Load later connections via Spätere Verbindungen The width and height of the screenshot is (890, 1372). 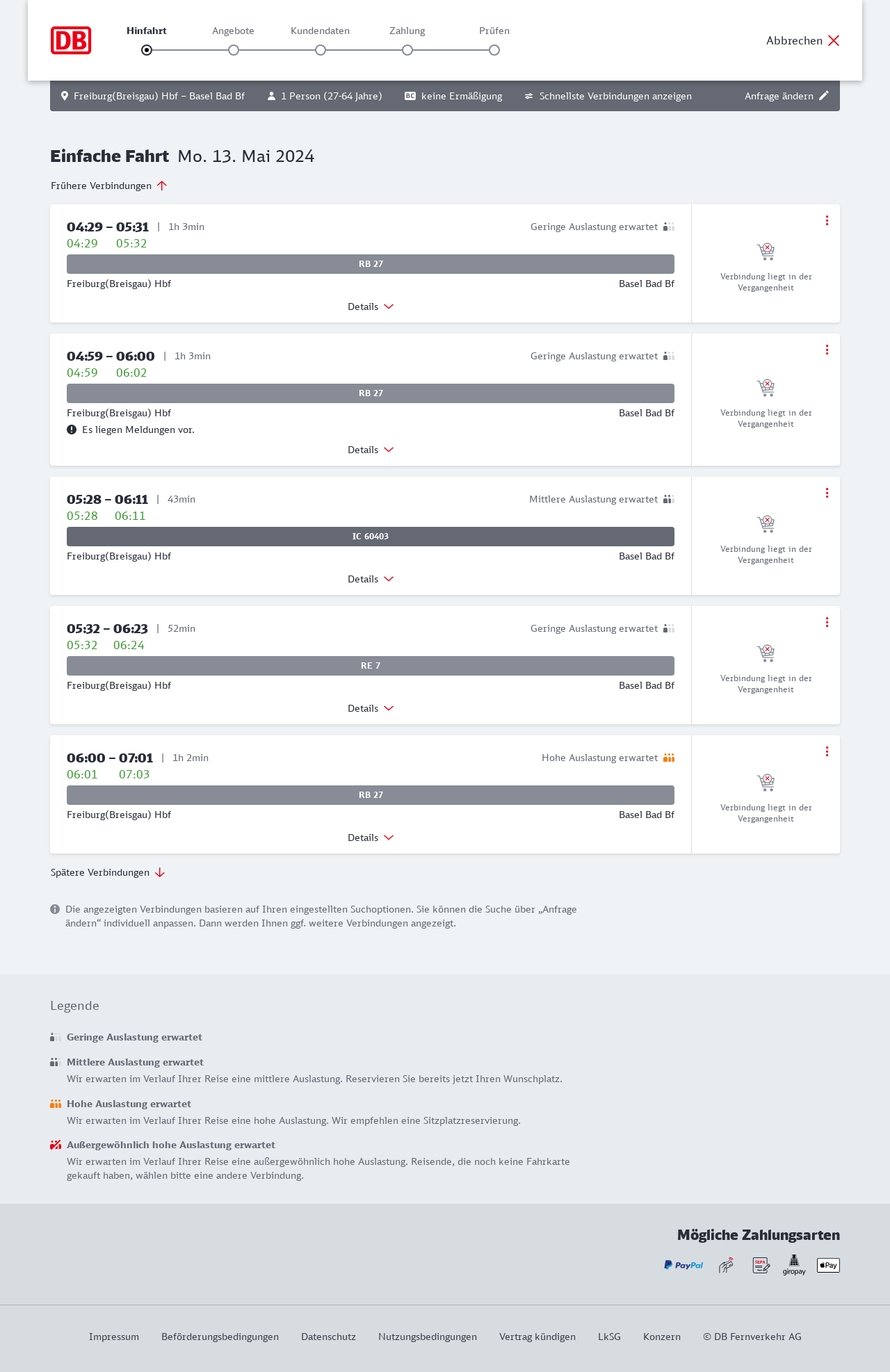click(108, 872)
